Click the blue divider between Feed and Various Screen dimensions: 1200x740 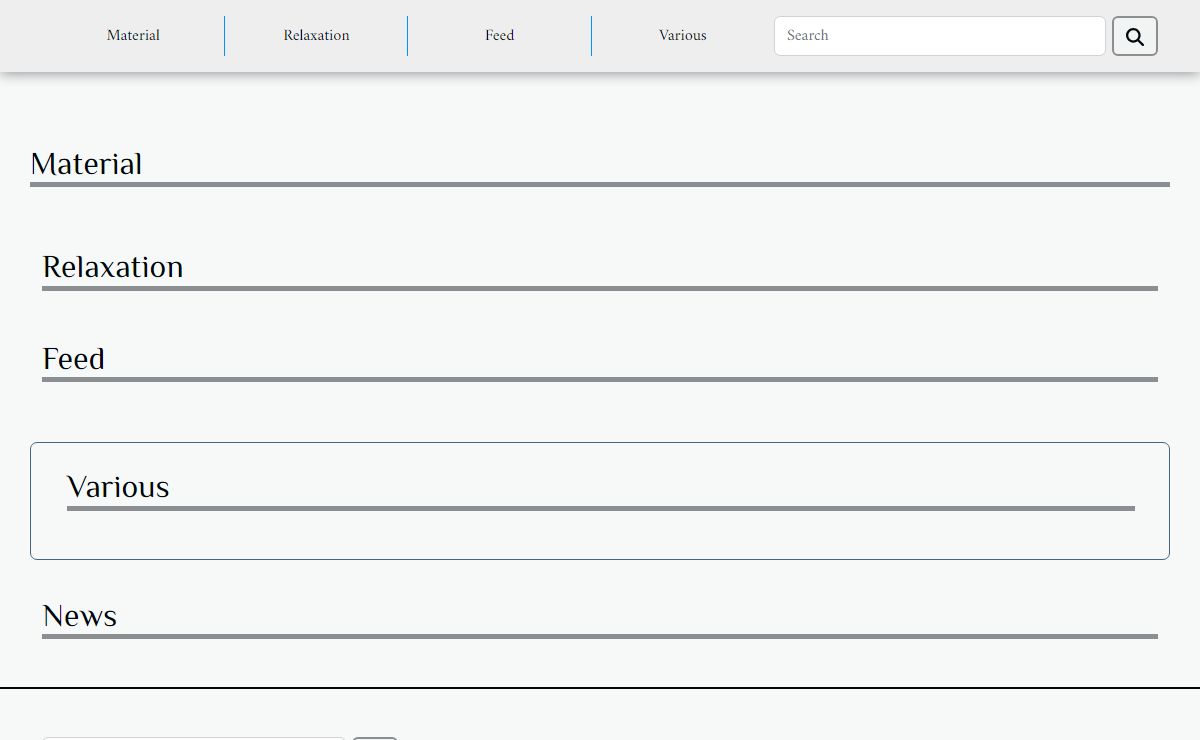(591, 36)
